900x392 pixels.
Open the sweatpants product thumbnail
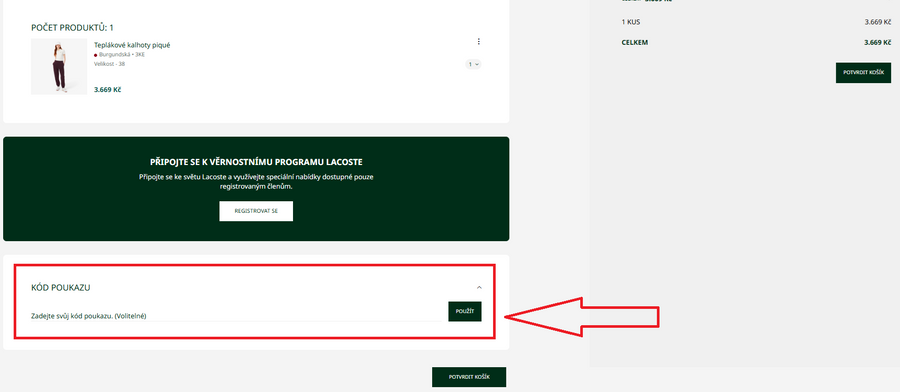pos(59,67)
